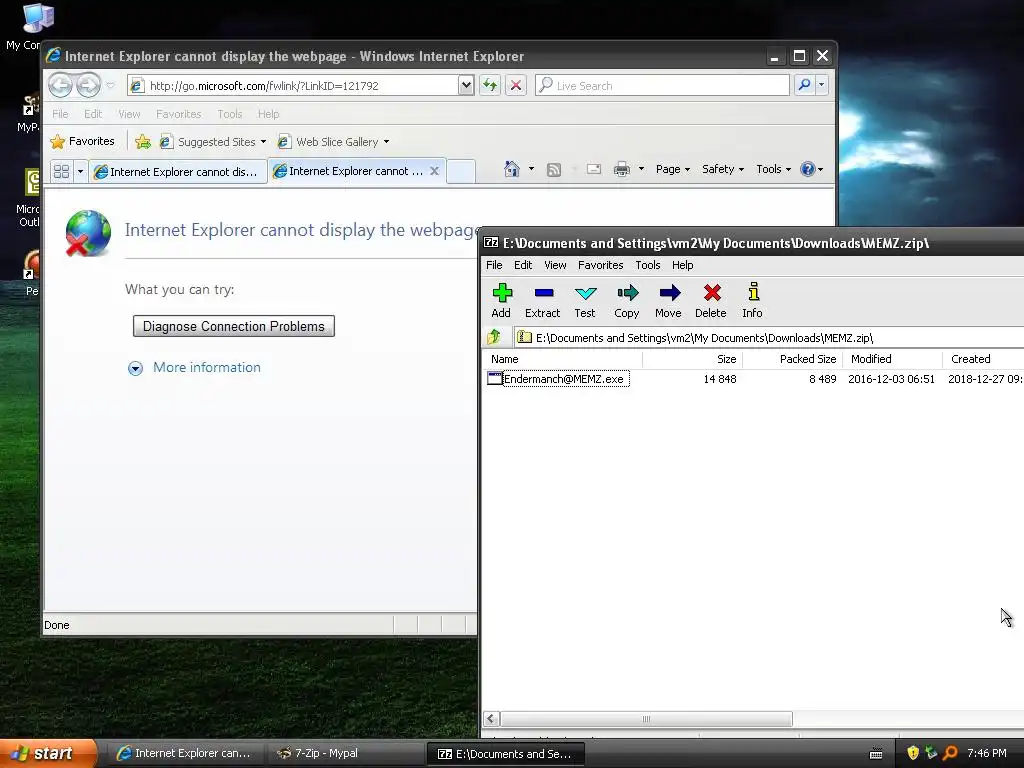This screenshot has width=1024, height=768.
Task: Open the 7-Zip File menu
Action: 494,265
